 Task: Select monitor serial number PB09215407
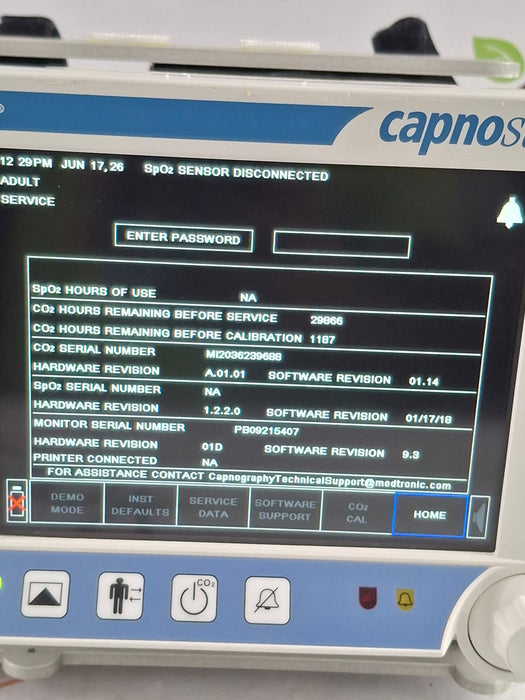coord(267,431)
